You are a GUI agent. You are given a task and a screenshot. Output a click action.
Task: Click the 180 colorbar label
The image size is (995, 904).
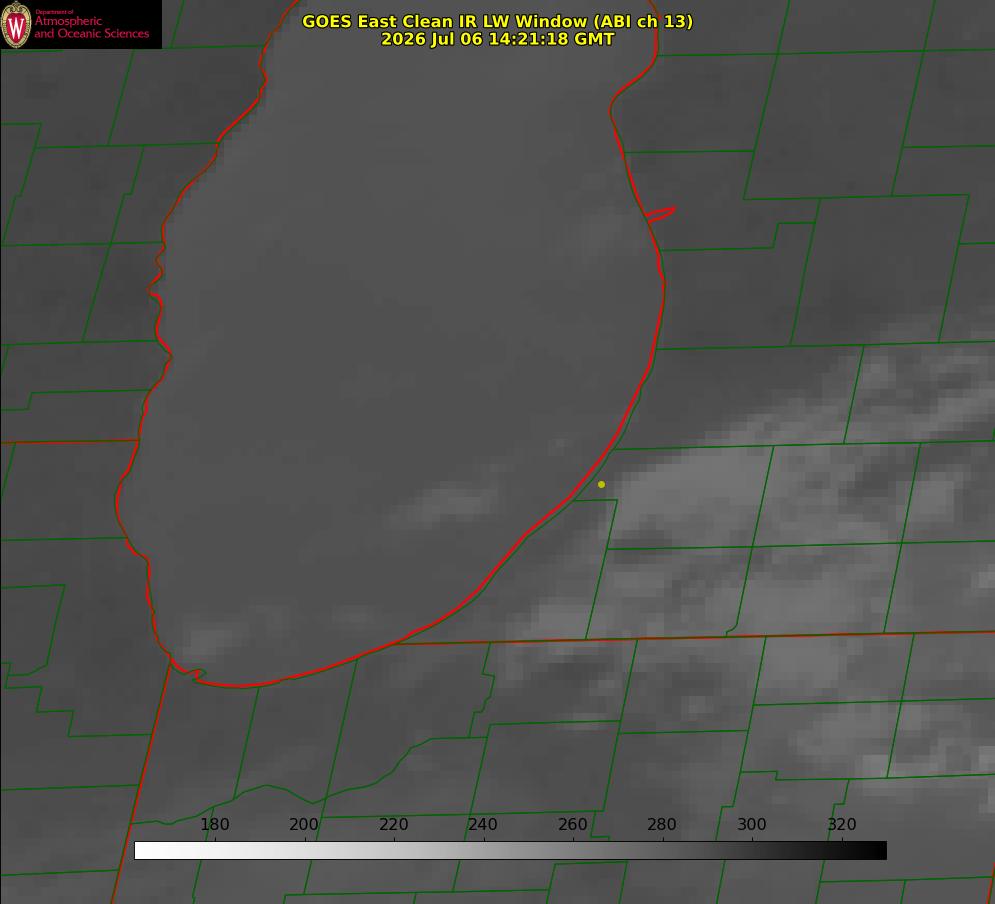point(214,824)
